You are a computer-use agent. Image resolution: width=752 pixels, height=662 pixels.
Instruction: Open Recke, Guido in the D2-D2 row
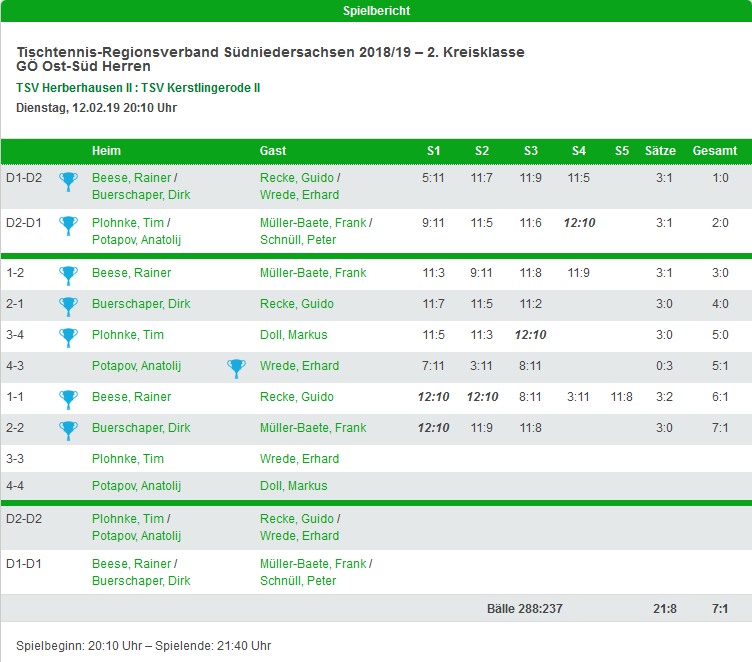(x=297, y=519)
